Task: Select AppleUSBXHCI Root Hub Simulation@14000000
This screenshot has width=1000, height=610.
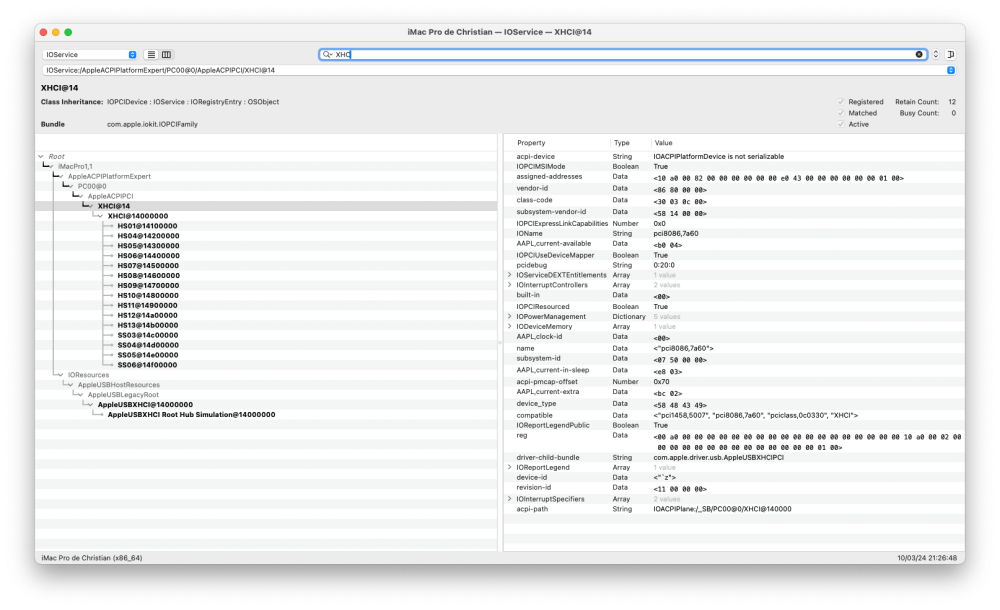Action: click(191, 415)
